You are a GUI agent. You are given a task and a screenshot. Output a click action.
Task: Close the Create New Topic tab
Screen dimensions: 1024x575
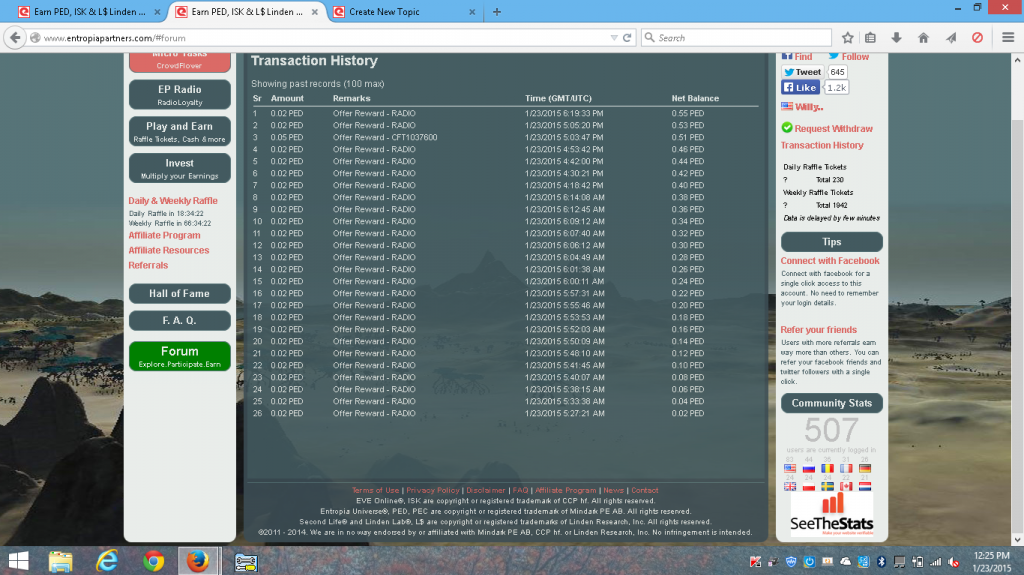(x=472, y=12)
